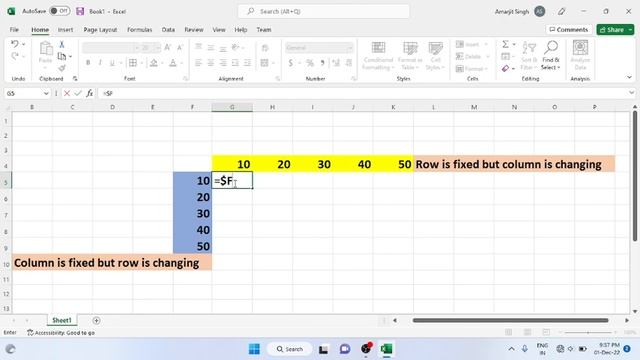Toggle Center alignment
Viewport: 640px width, 360px height.
tap(211, 62)
